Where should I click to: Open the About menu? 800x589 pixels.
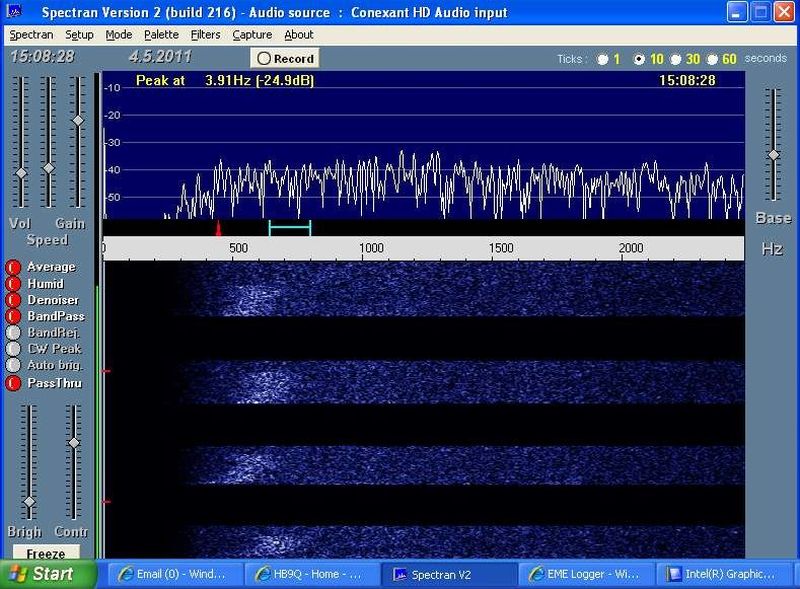(298, 35)
